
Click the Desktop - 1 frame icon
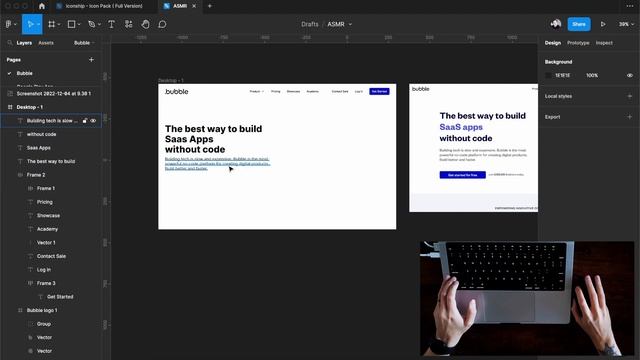coord(10,107)
